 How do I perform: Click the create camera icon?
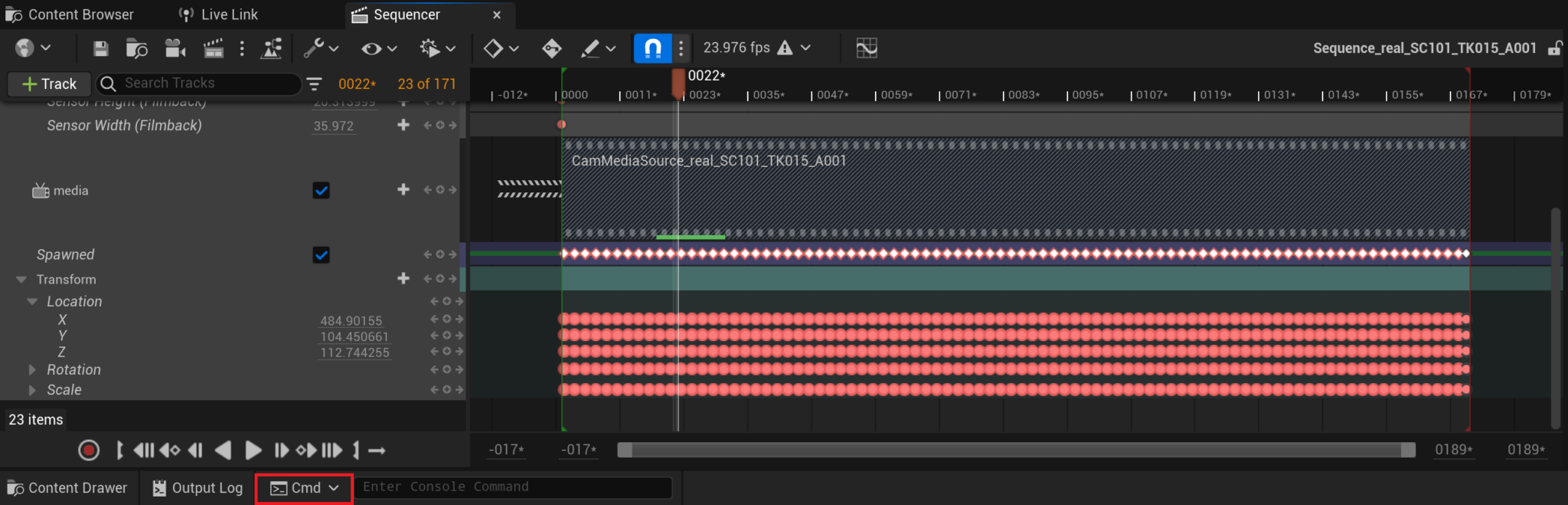[175, 48]
